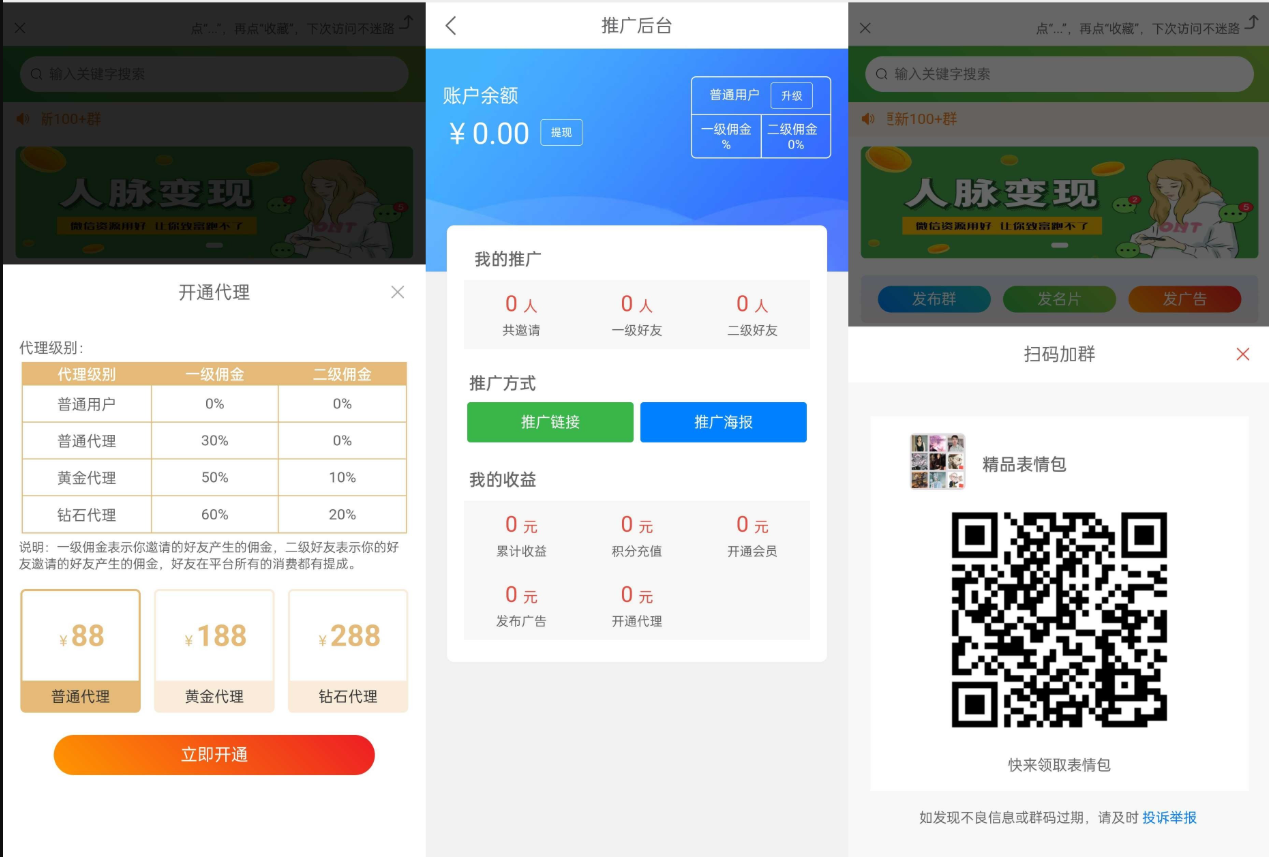The width and height of the screenshot is (1269, 857).
Task: Click the QR code image
Action: [1059, 620]
